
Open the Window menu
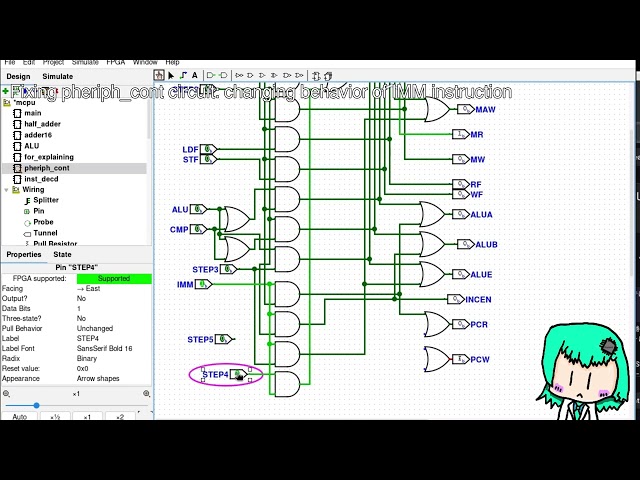(x=145, y=62)
